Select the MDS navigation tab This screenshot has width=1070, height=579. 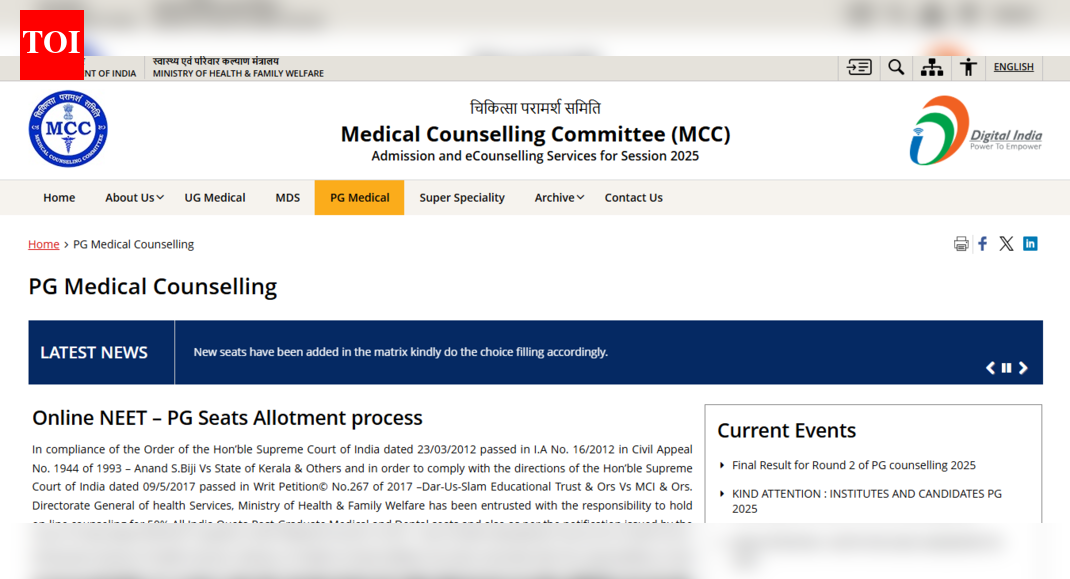coord(287,197)
